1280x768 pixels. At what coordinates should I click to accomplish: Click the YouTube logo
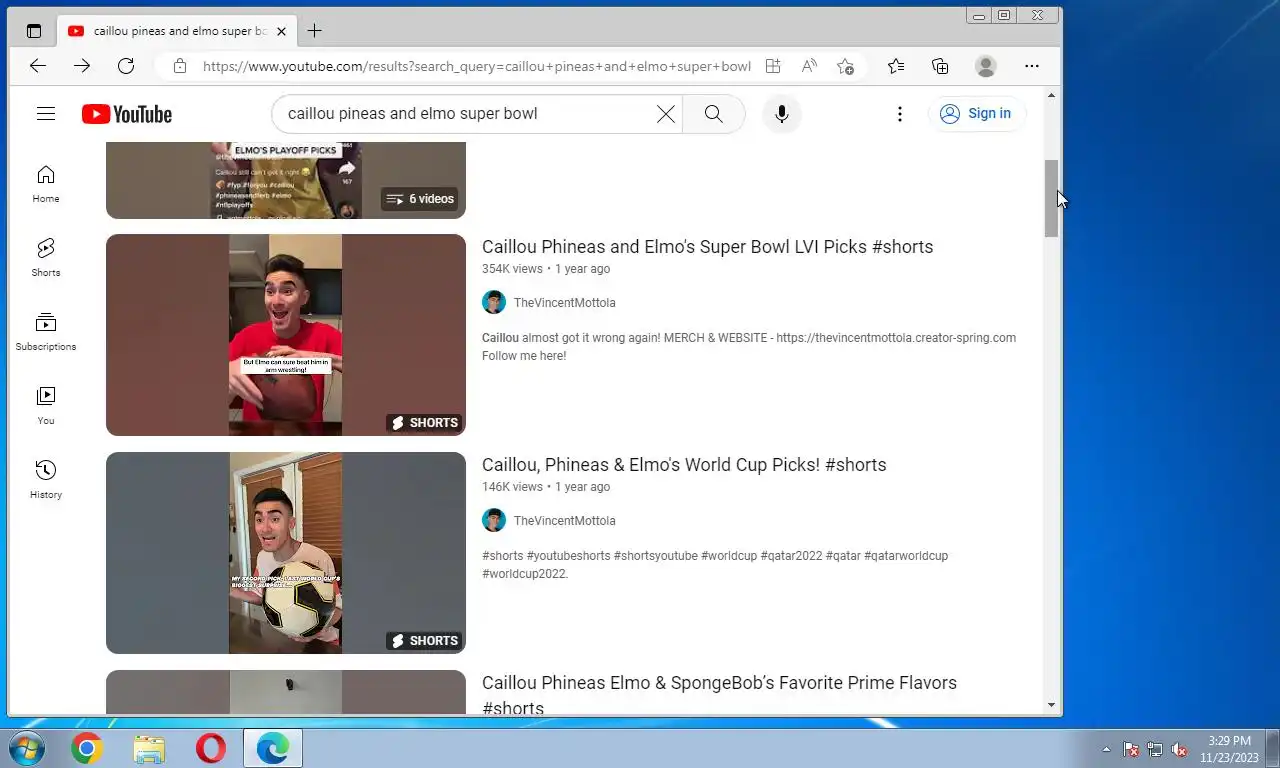click(127, 114)
